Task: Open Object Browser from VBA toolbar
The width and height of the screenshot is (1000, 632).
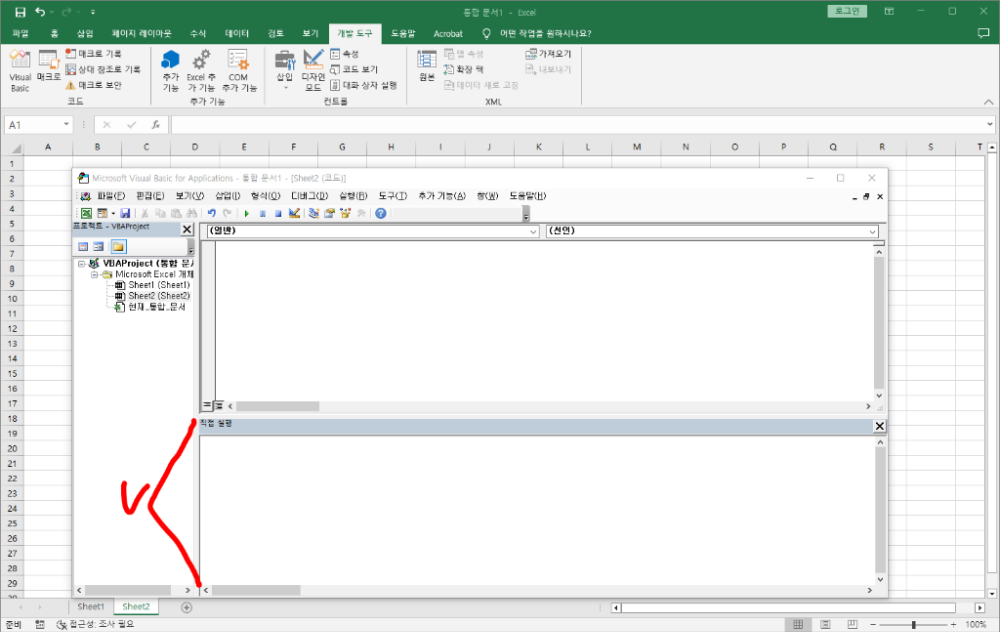Action: tap(345, 214)
